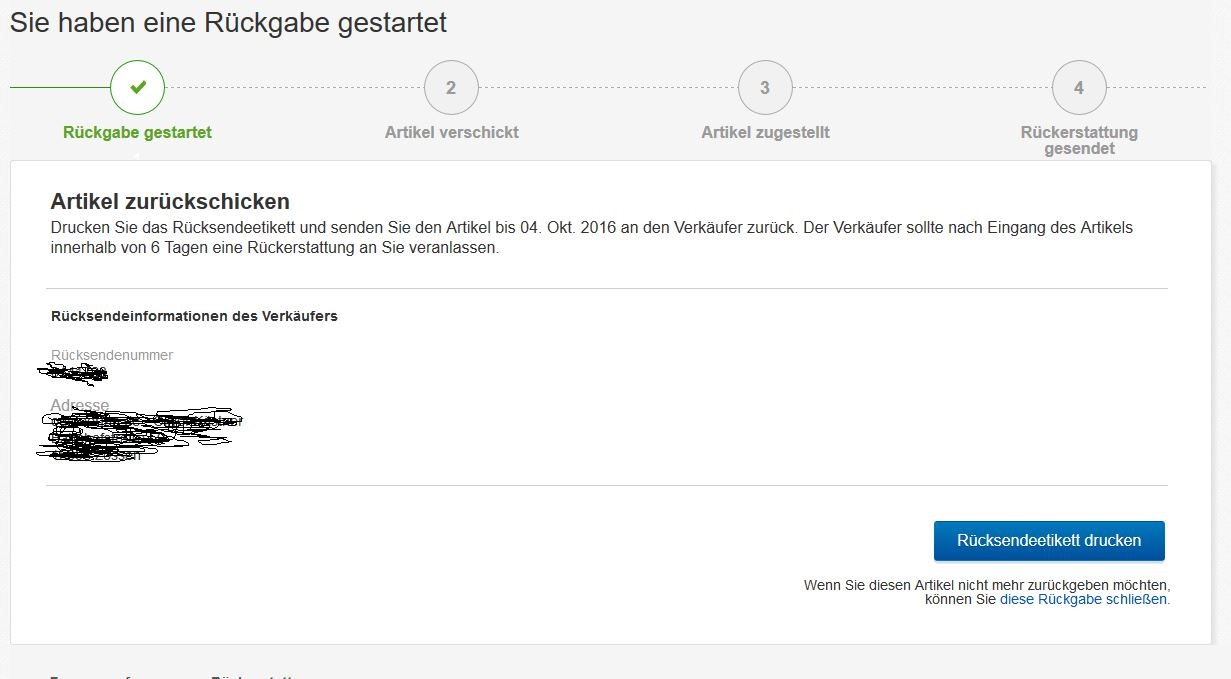1231x679 pixels.
Task: Click the green progress line before step one
Action: pyautogui.click(x=60, y=88)
